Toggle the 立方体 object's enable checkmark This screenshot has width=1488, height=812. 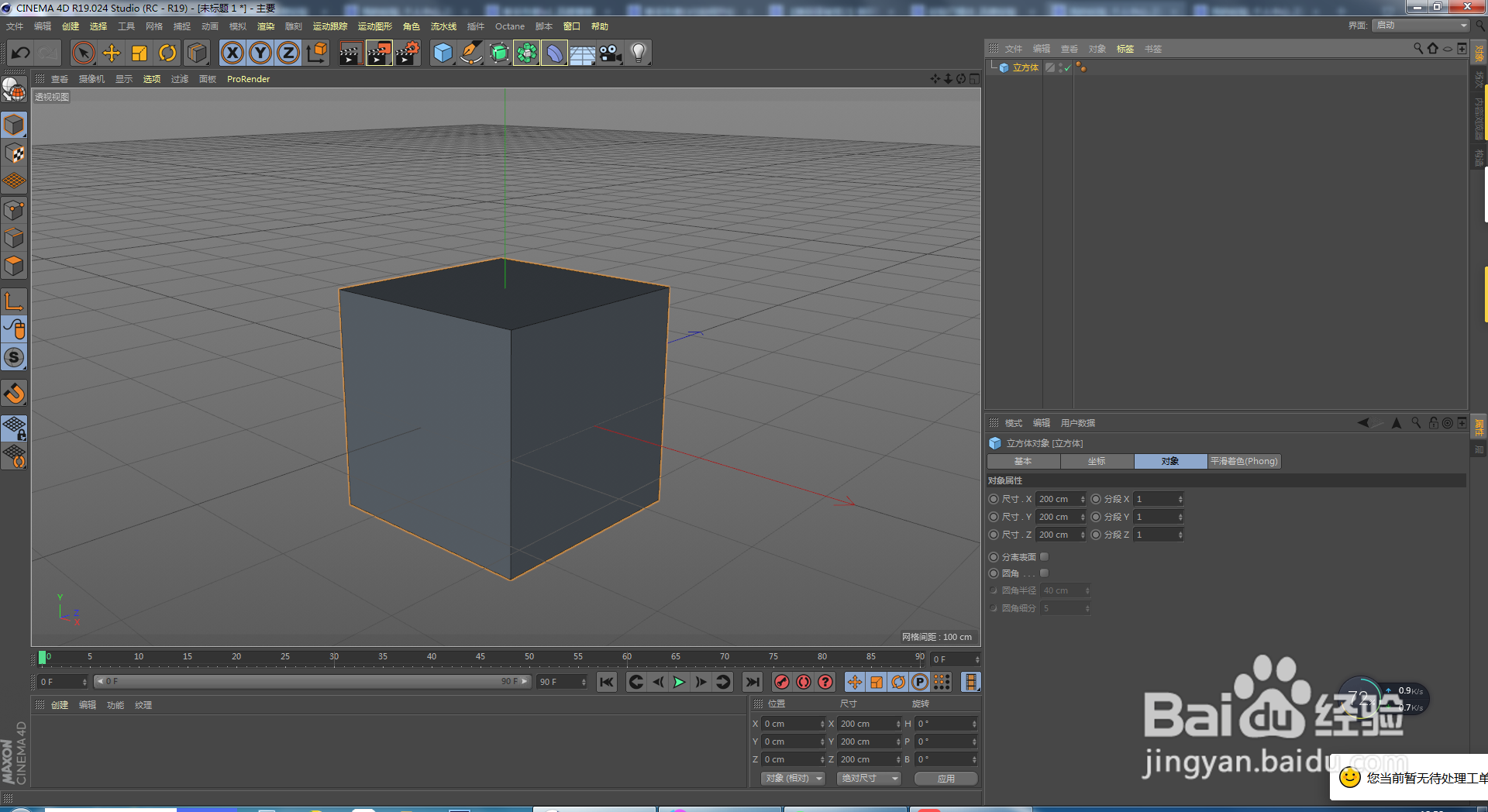tap(1067, 68)
